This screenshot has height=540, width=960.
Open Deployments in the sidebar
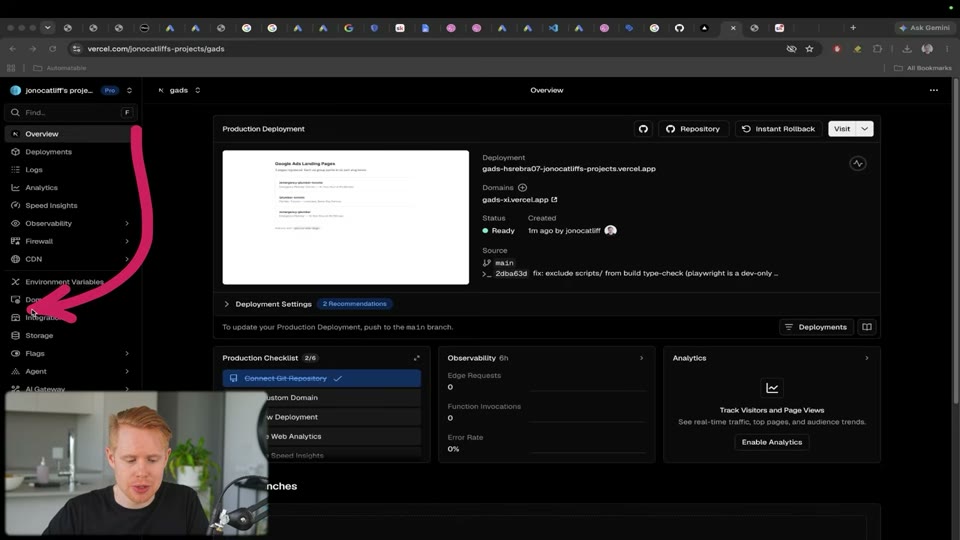(70, 152)
